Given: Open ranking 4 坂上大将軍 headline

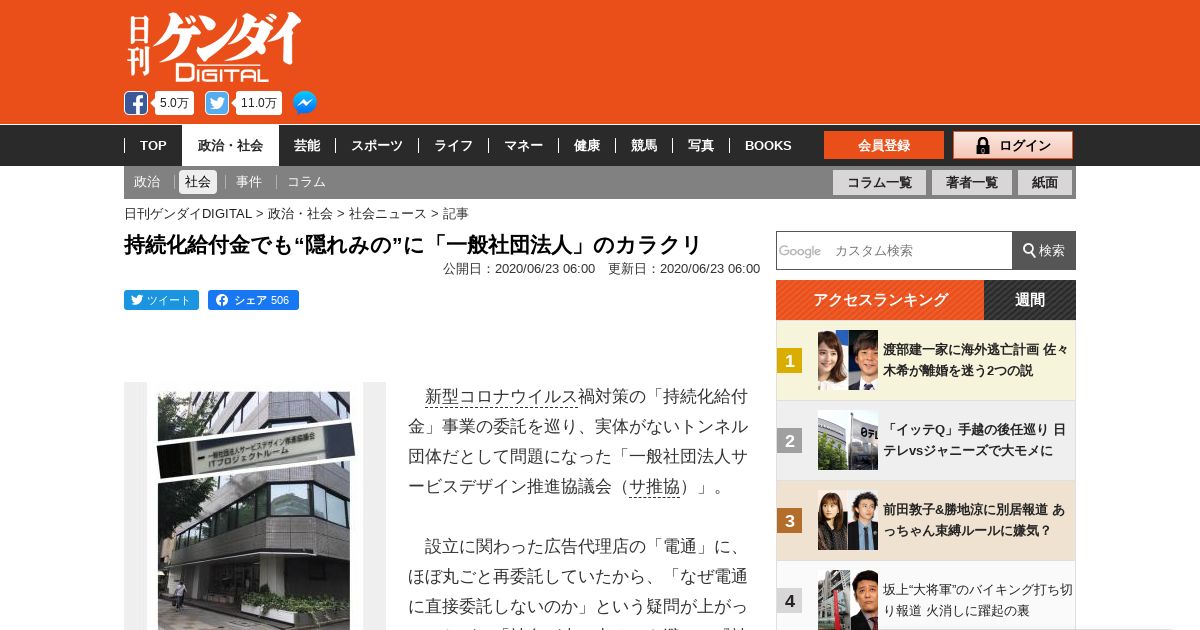Looking at the screenshot, I should point(978,600).
